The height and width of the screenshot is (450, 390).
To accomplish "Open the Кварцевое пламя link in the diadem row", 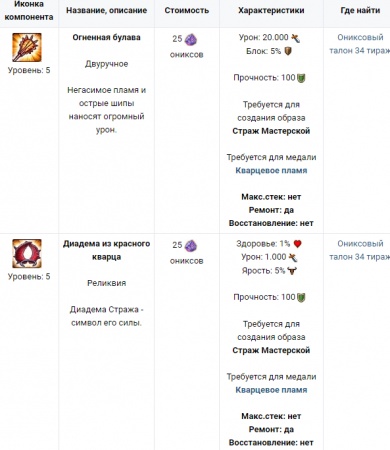I will click(x=271, y=390).
